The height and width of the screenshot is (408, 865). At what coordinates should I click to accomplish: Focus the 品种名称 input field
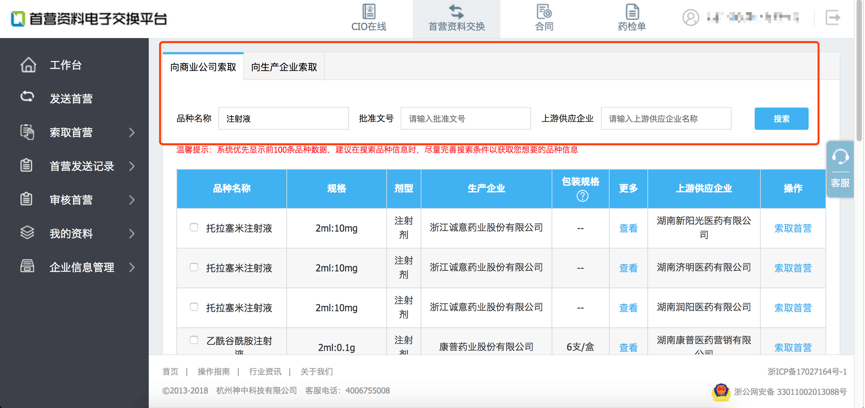(284, 119)
